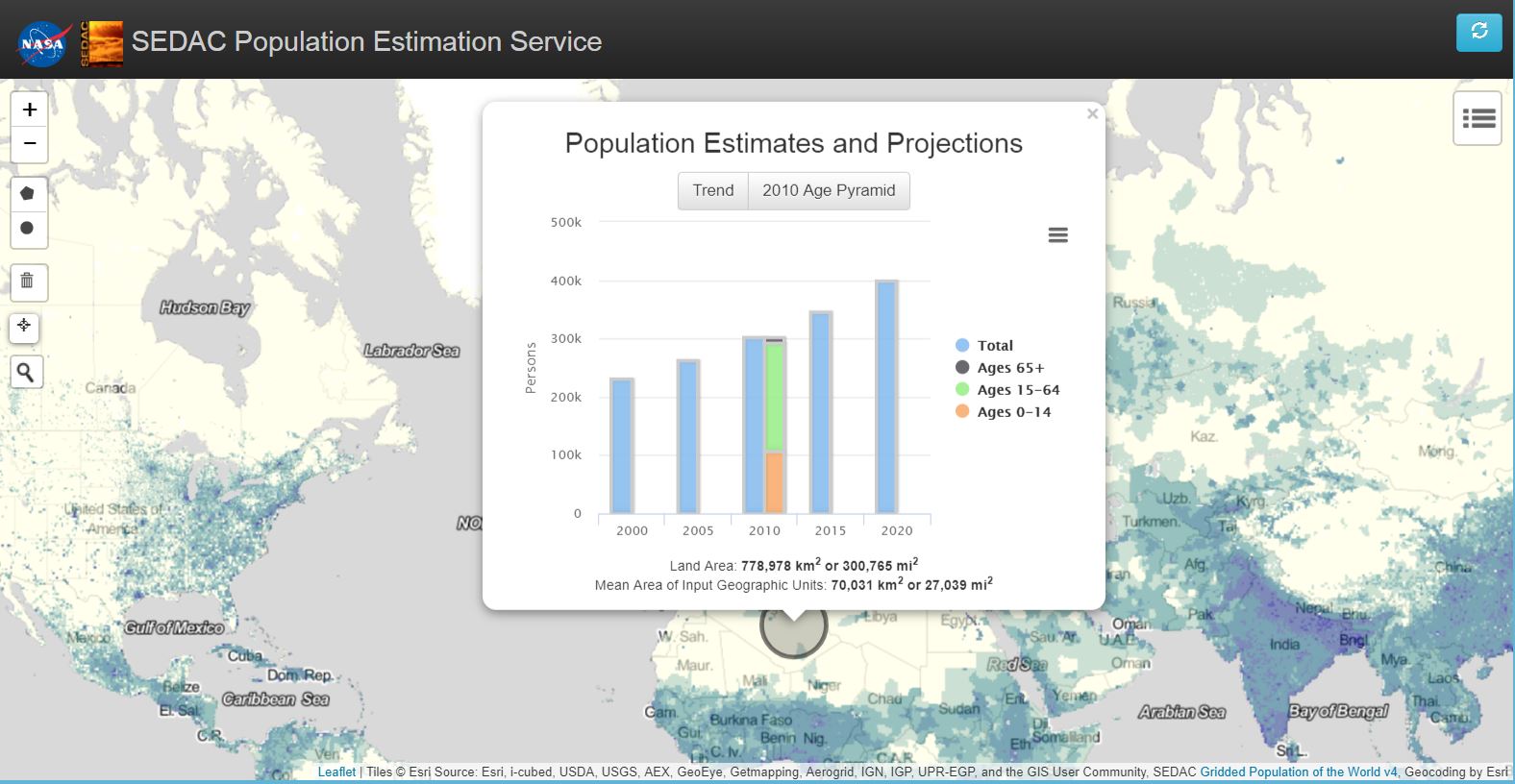Viewport: 1515px width, 784px height.
Task: Click the Arabian Sea map label
Action: [x=1182, y=712]
